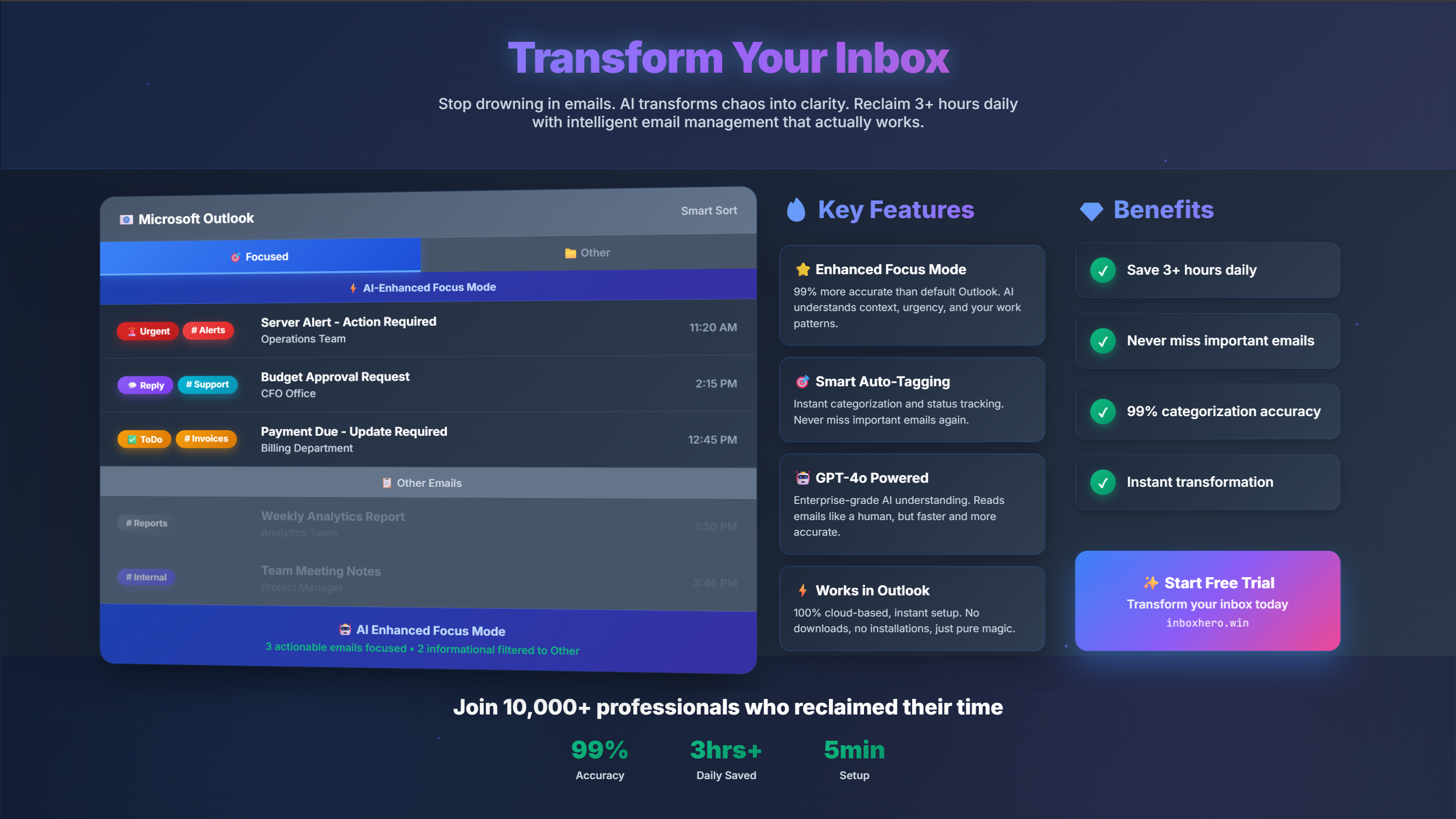Click the Microsoft Outlook logo icon
The height and width of the screenshot is (819, 1456).
pos(126,219)
